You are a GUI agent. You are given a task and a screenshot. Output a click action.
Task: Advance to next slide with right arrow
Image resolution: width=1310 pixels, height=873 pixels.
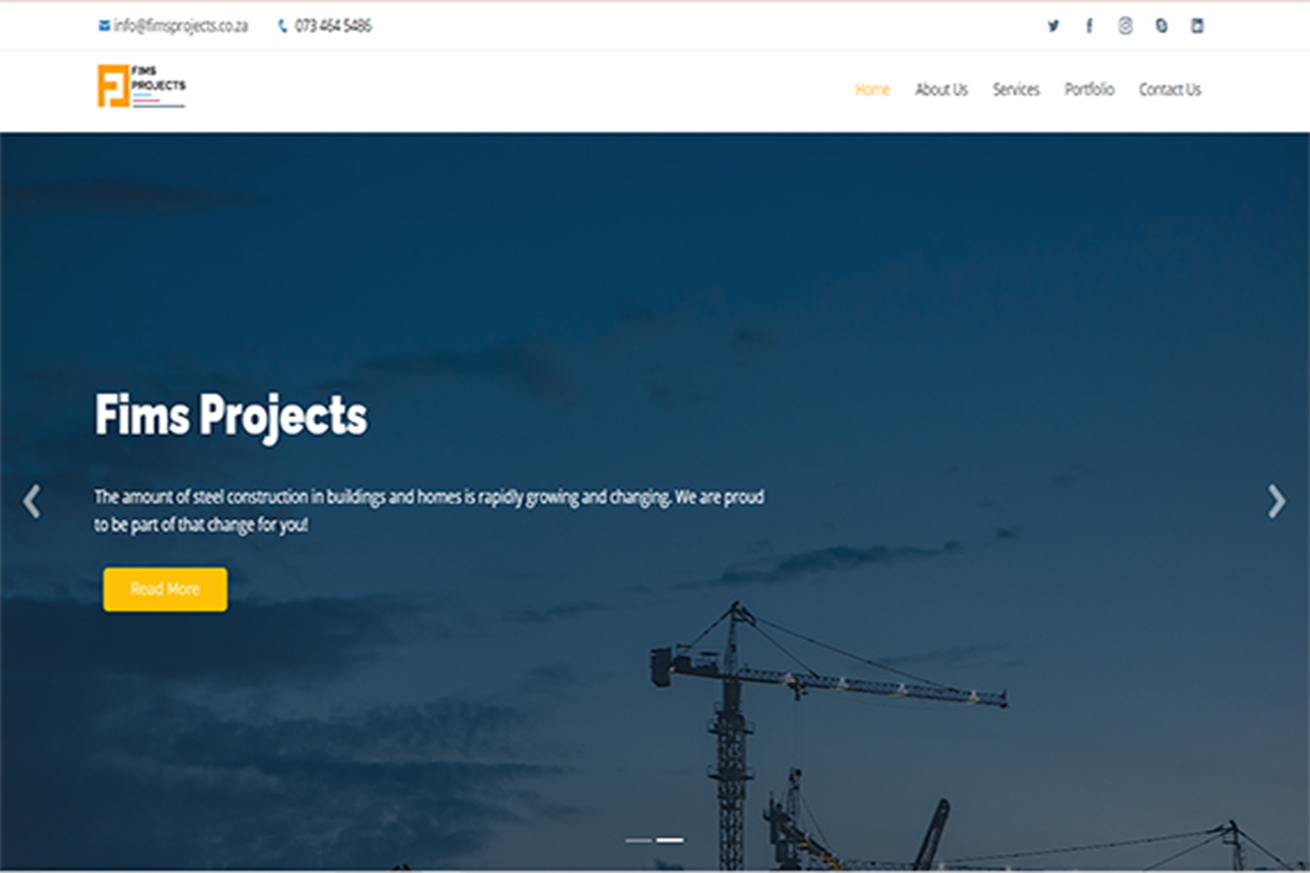[x=1276, y=501]
